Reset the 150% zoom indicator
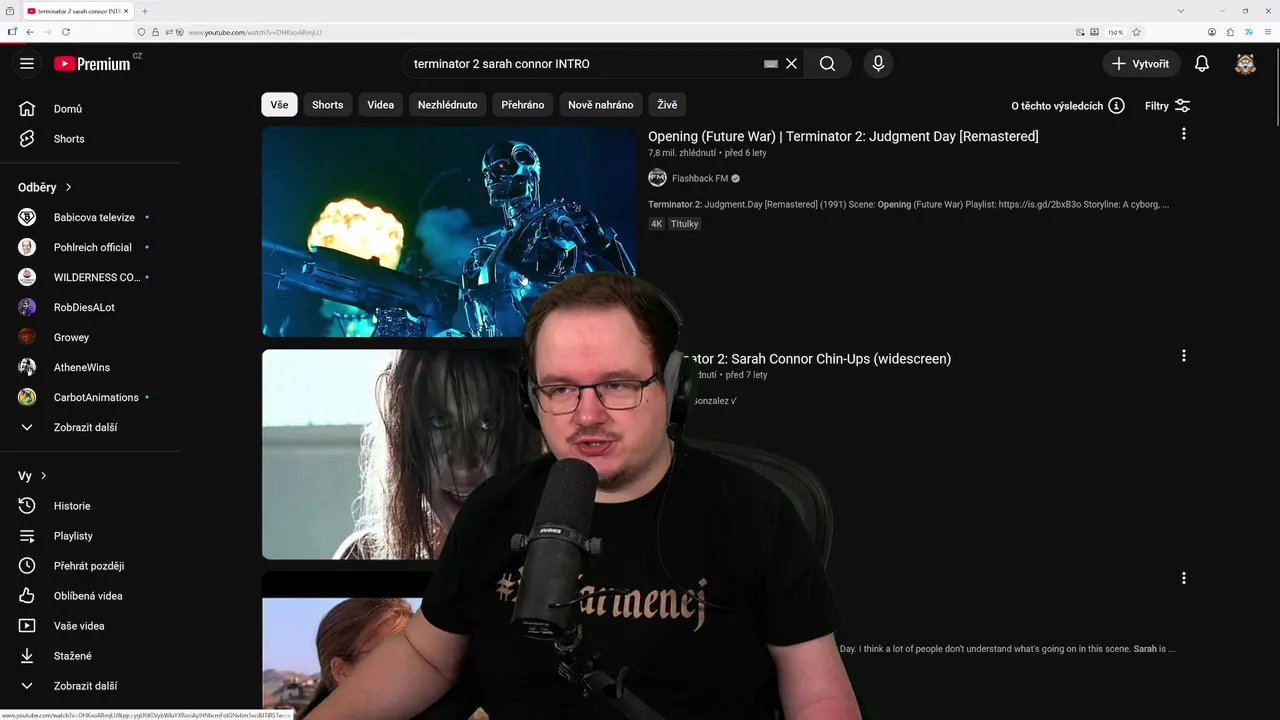Image resolution: width=1280 pixels, height=720 pixels. [x=1115, y=32]
